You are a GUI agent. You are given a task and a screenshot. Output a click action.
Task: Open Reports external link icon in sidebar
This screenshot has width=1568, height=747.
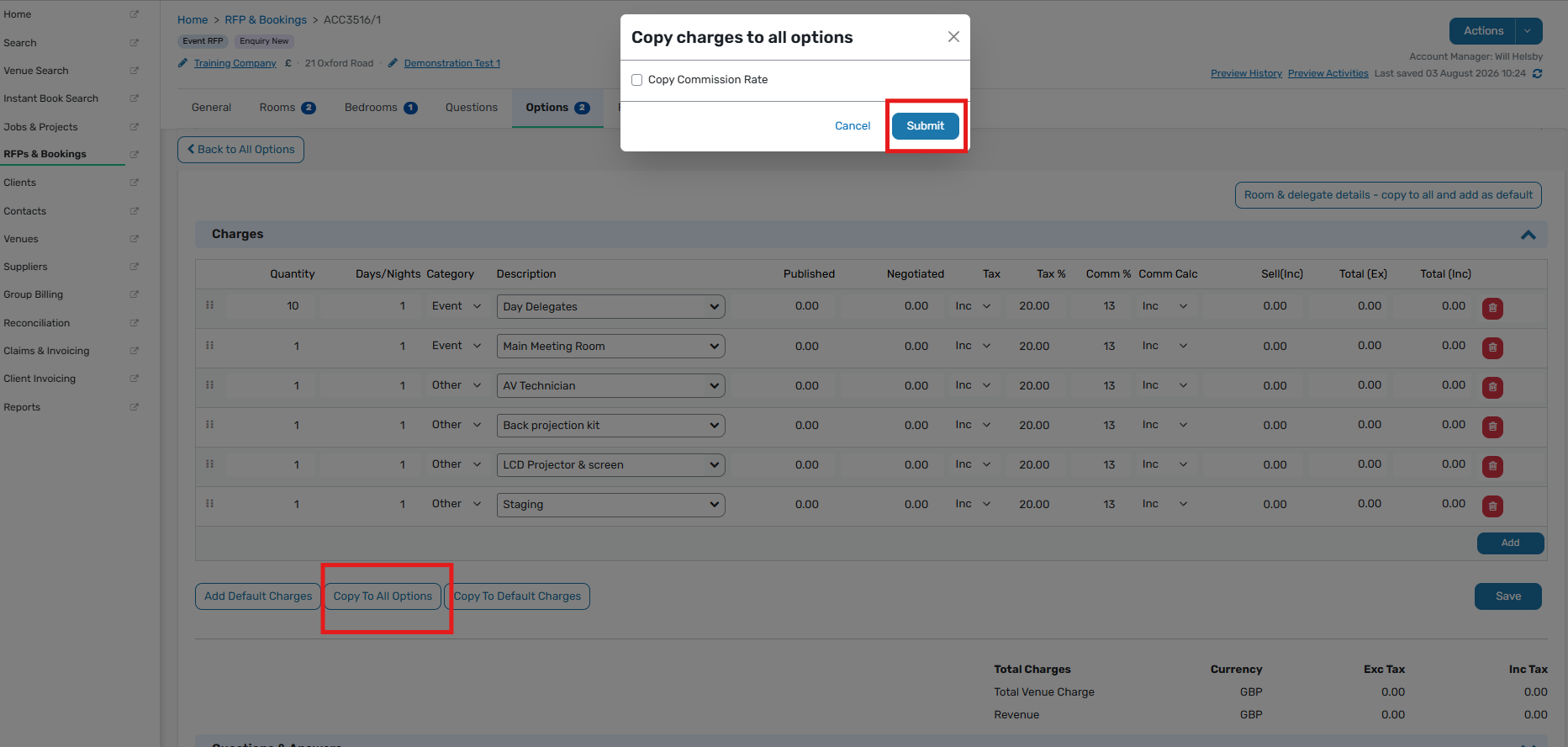pyautogui.click(x=134, y=407)
